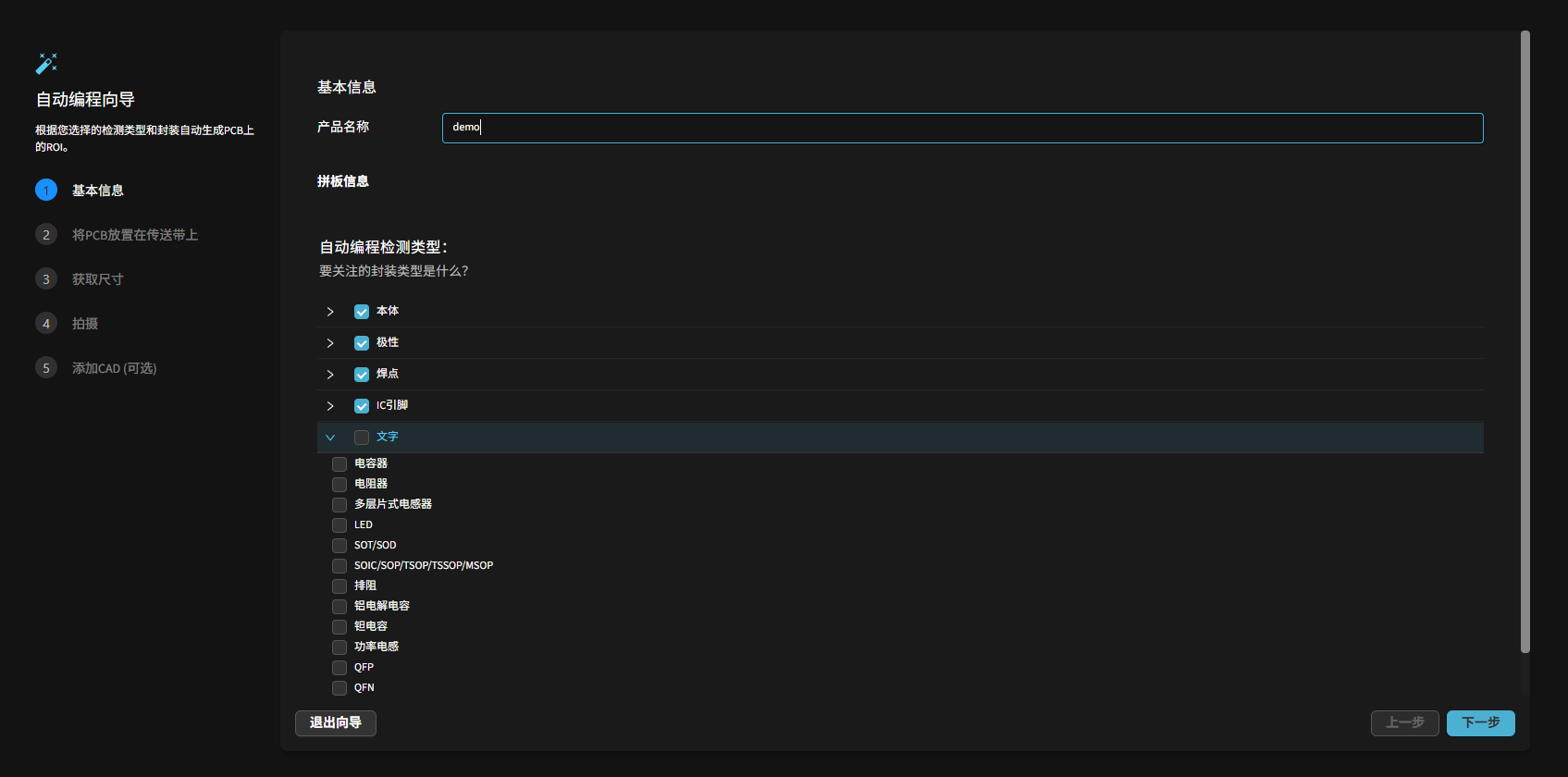This screenshot has width=1568, height=777.
Task: Click the magic wand wizard icon
Action: click(x=46, y=63)
